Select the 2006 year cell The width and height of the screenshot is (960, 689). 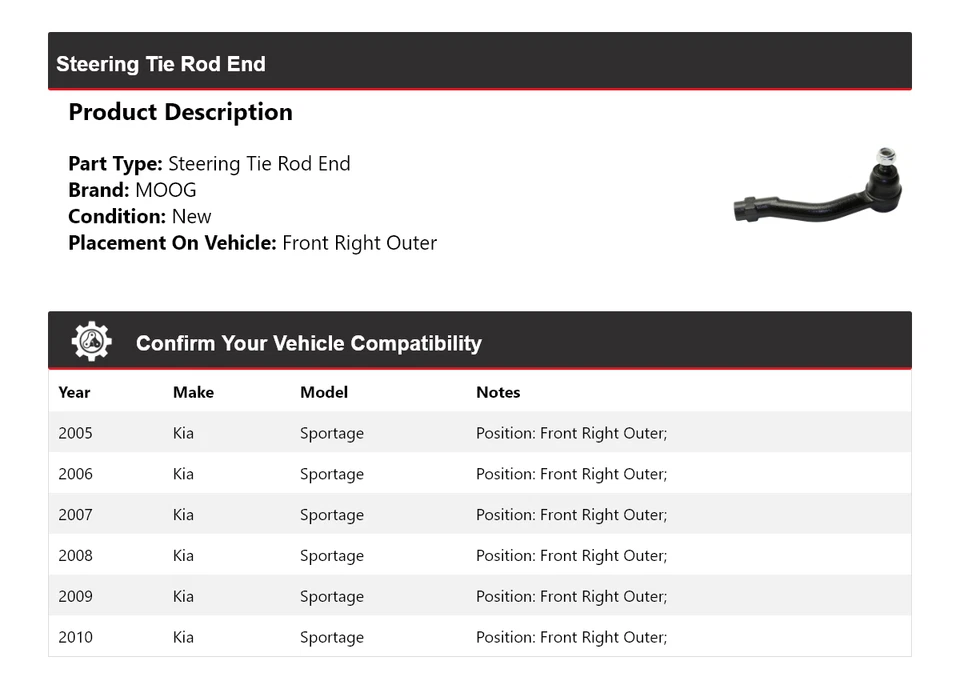point(75,474)
